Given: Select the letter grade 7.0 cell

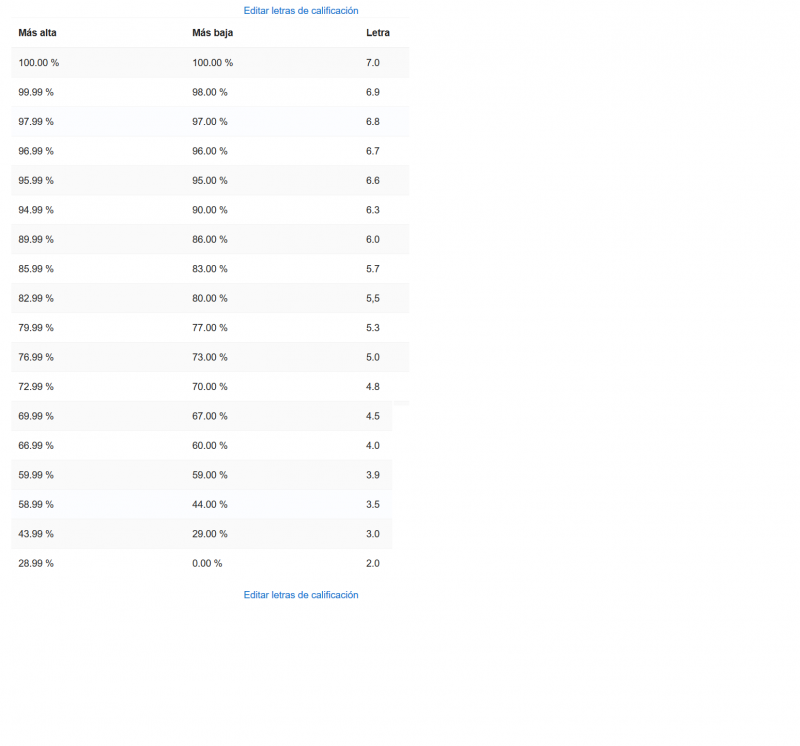Looking at the screenshot, I should click(x=373, y=63).
